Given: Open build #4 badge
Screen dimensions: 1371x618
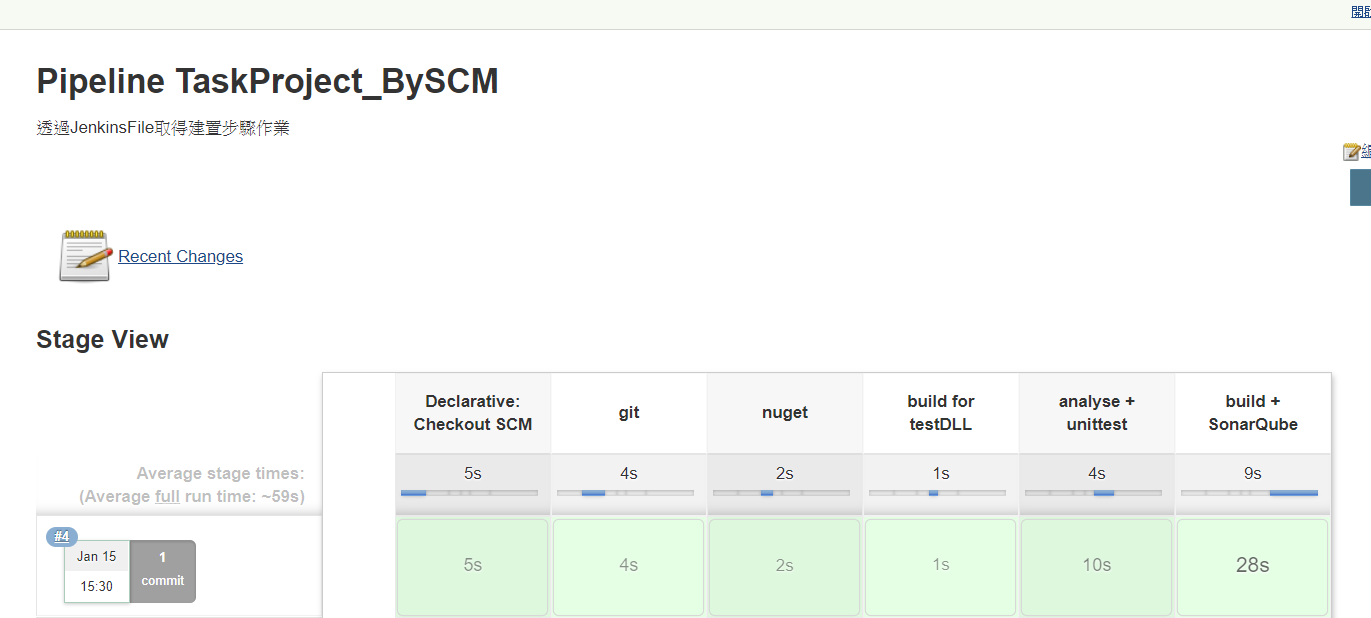Looking at the screenshot, I should [x=62, y=537].
